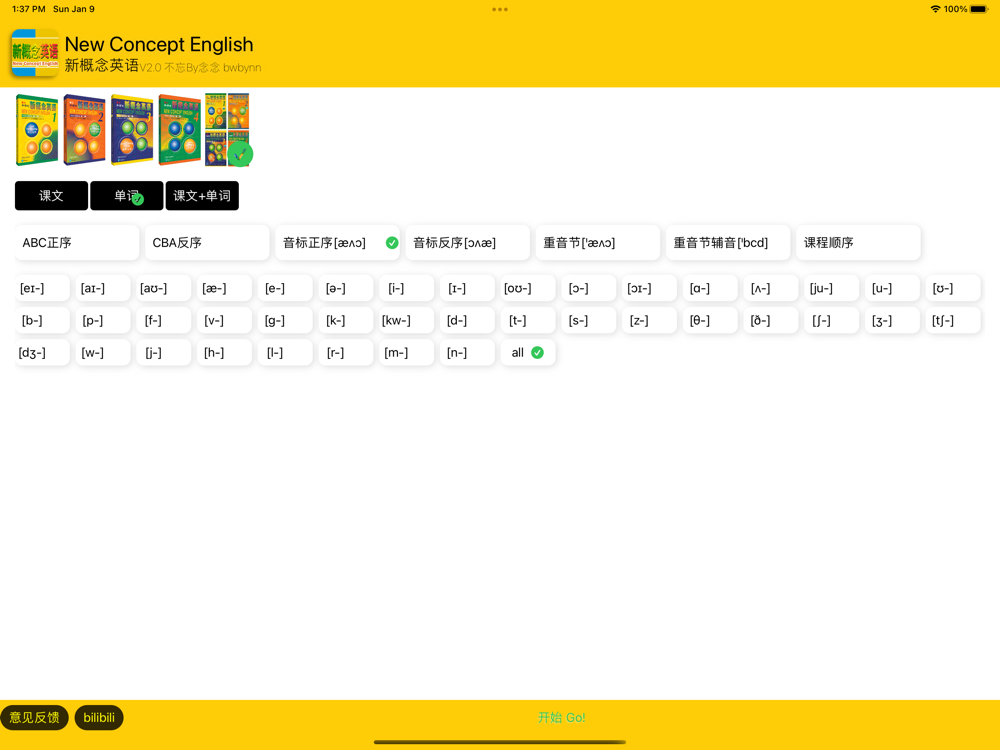This screenshot has width=1000, height=750.
Task: Select New Concept English book 1 cover
Action: pyautogui.click(x=37, y=129)
